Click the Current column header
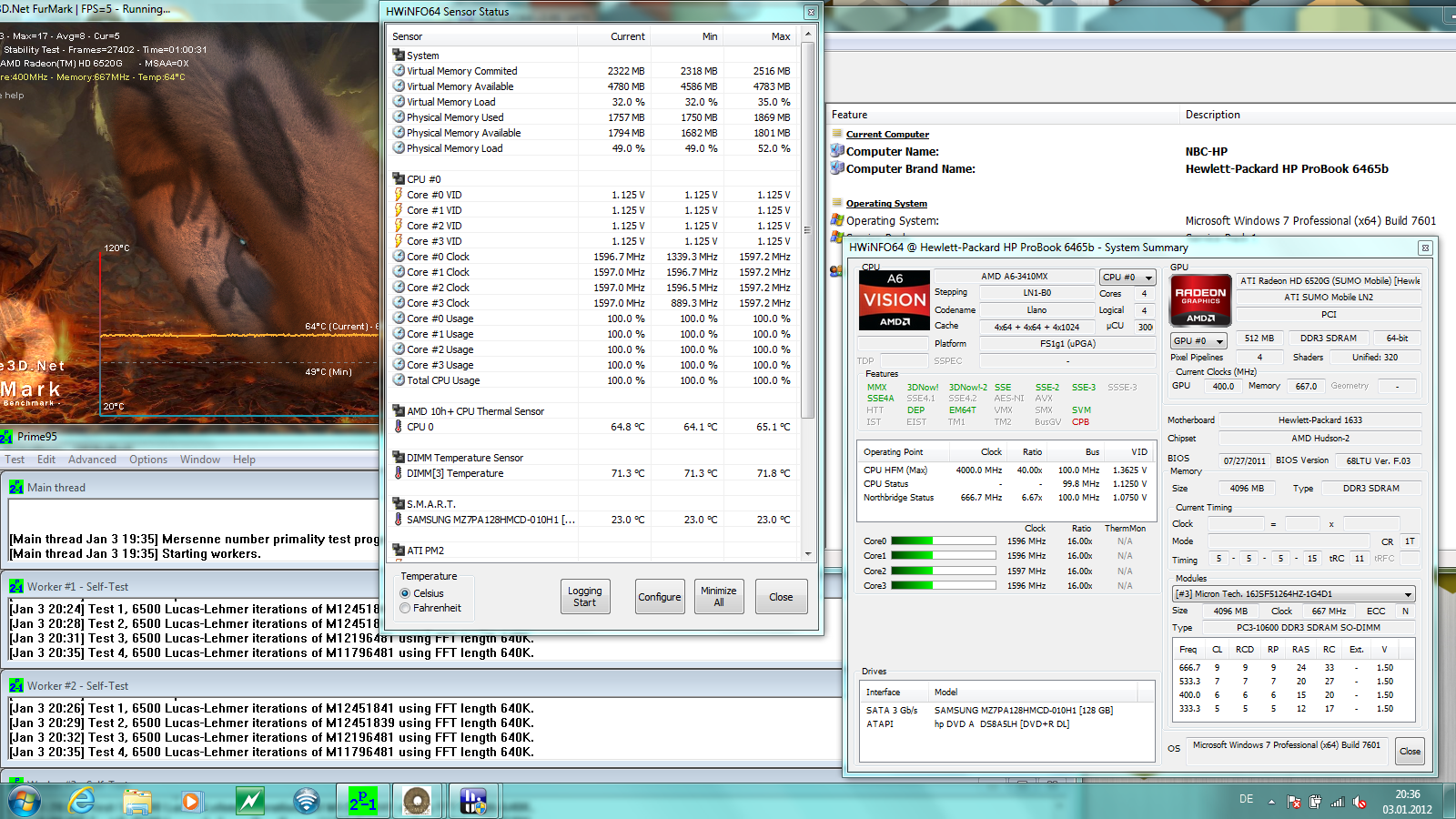Viewport: 1456px width, 819px height. [613, 36]
